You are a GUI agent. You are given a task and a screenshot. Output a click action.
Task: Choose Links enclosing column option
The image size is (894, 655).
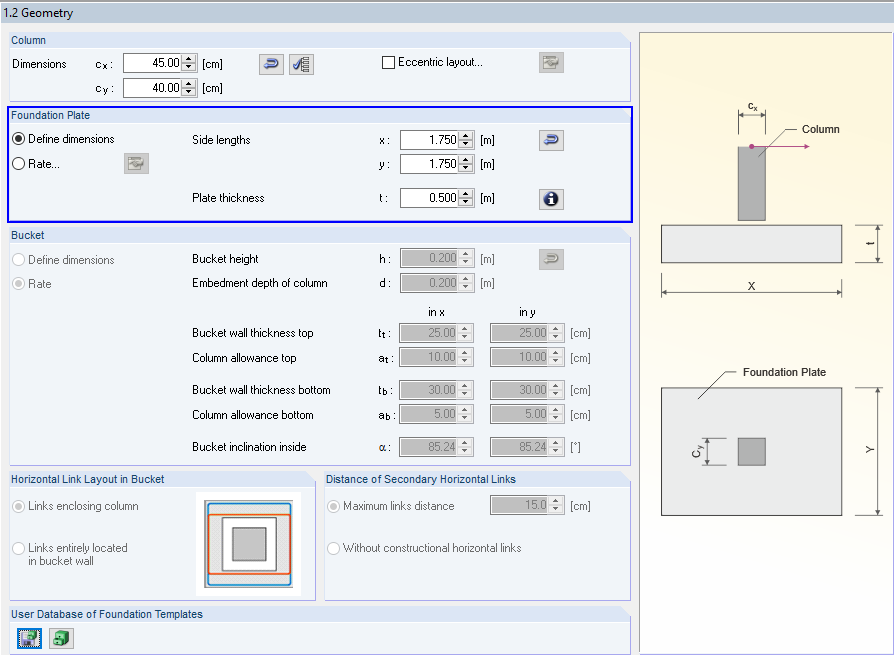point(18,506)
